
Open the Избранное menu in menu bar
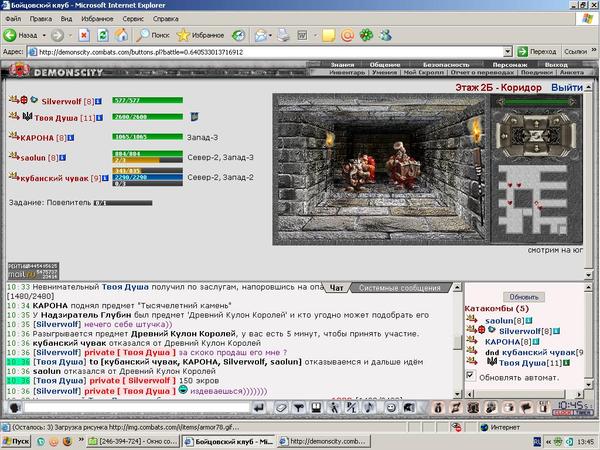pos(97,19)
